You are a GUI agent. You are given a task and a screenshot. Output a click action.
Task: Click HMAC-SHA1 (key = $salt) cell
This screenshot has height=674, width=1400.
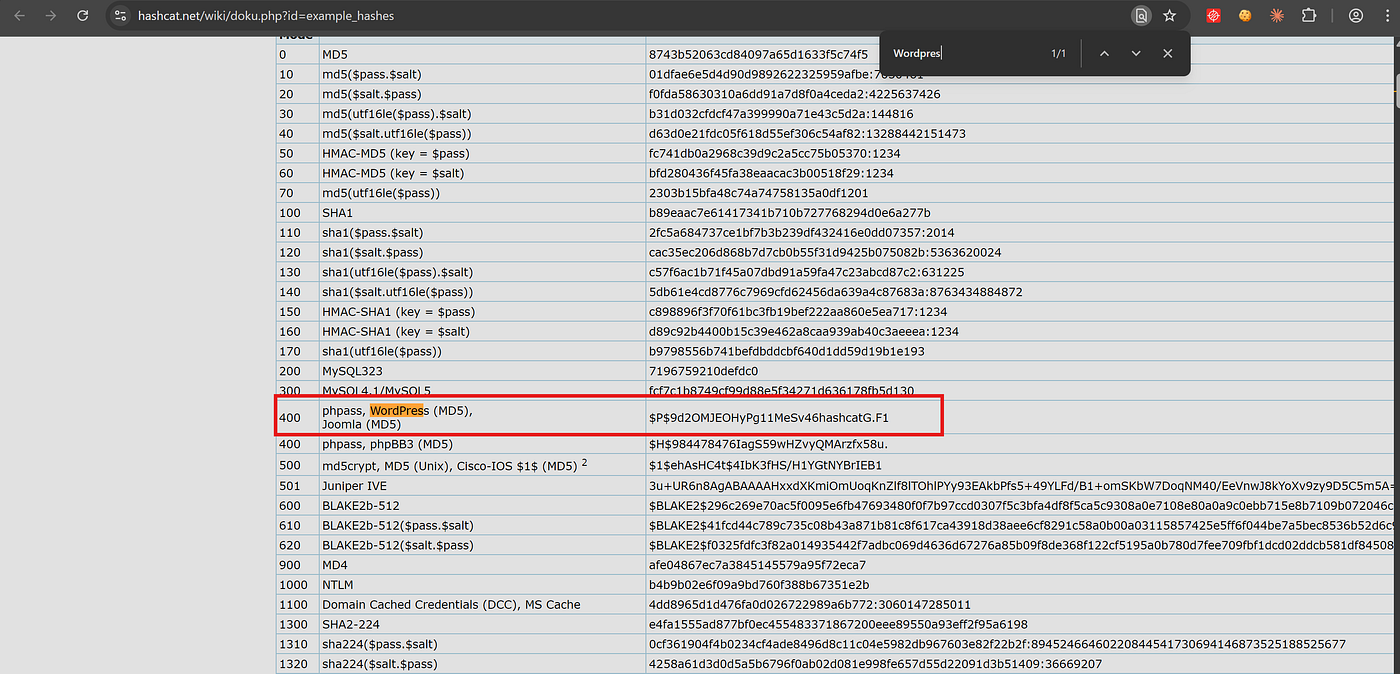coord(482,332)
